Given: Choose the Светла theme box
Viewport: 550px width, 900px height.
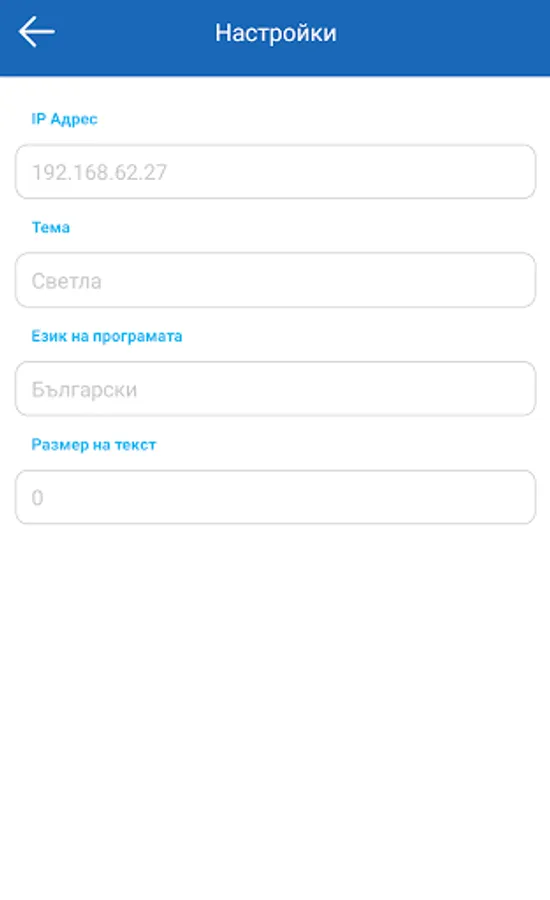Looking at the screenshot, I should tap(276, 280).
